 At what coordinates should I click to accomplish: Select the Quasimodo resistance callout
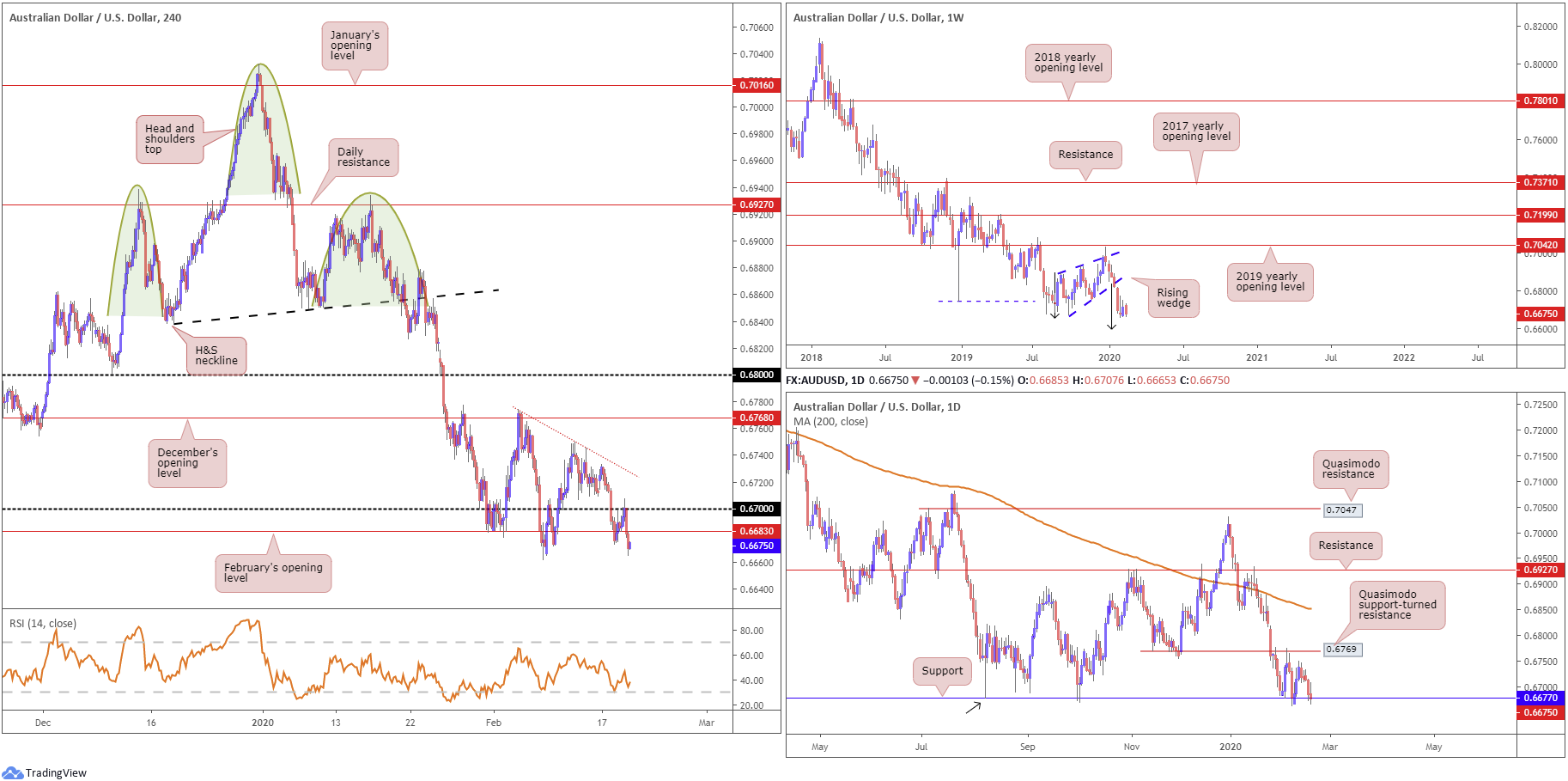pos(1351,469)
